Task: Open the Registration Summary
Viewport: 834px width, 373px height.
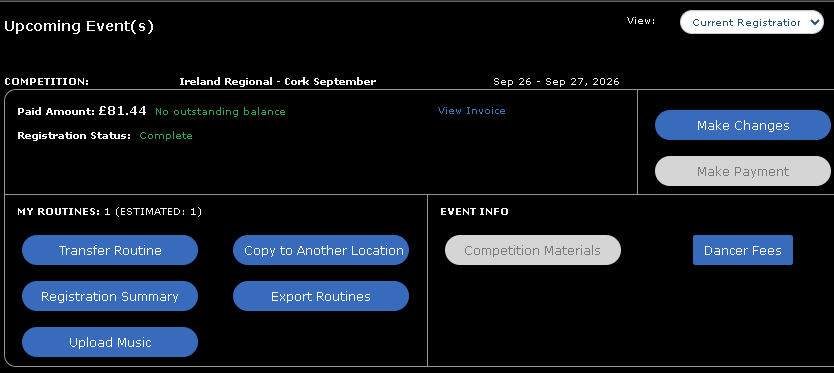Action: [110, 296]
